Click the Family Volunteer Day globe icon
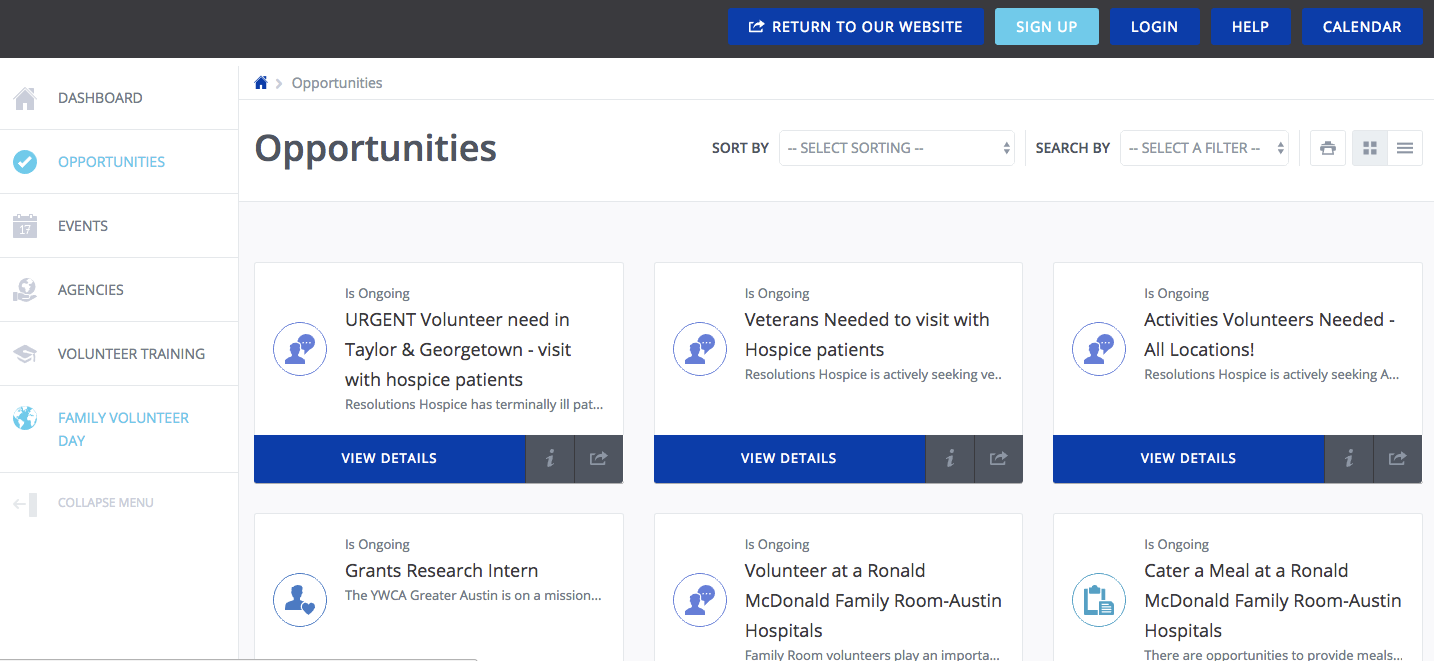The height and width of the screenshot is (661, 1434). [25, 418]
